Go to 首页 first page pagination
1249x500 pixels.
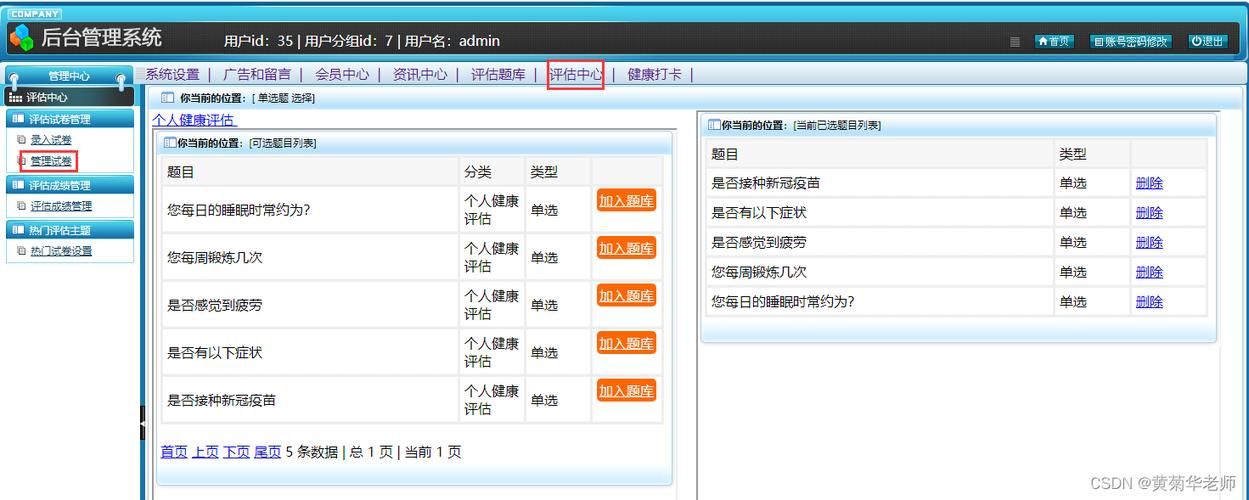coord(174,452)
